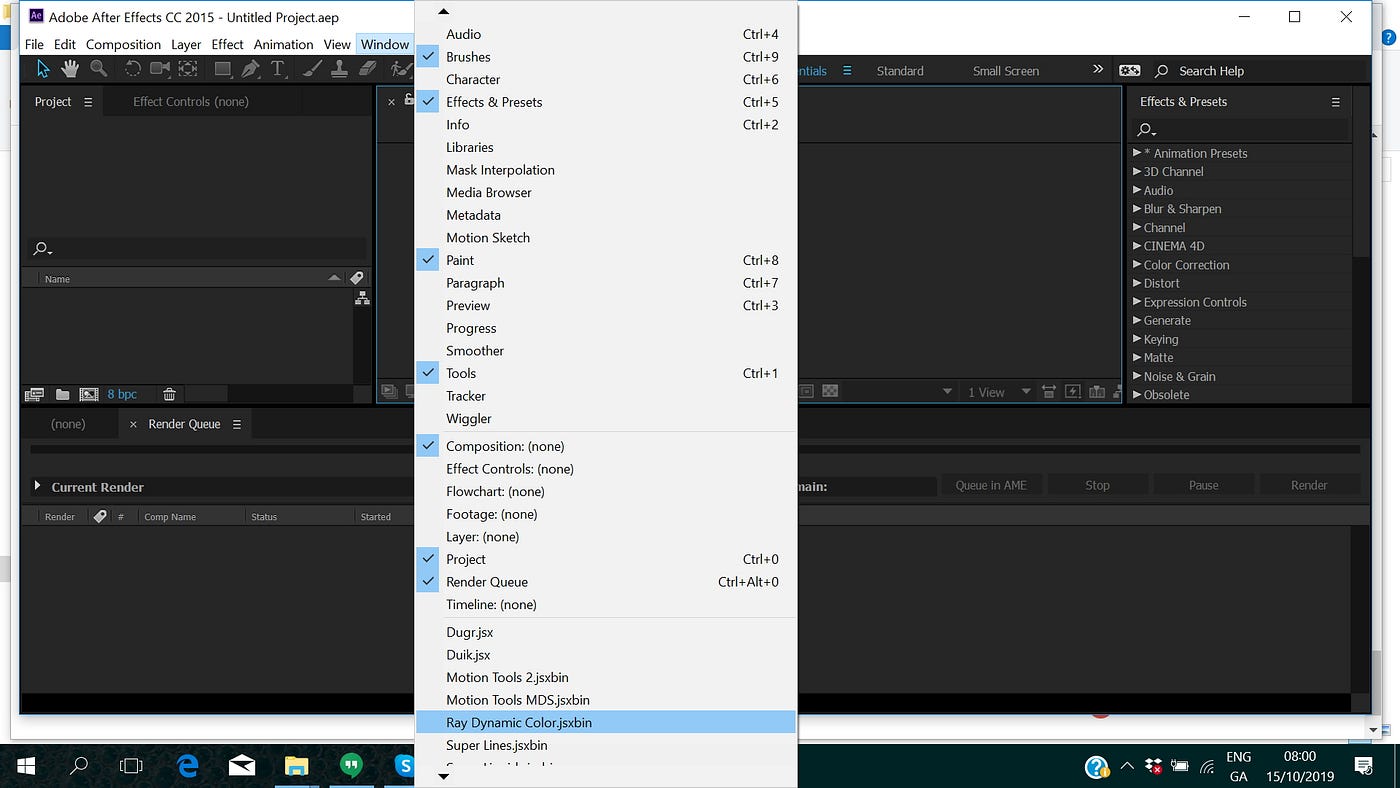
Task: Uncheck Project in the Window menu
Action: (x=605, y=559)
